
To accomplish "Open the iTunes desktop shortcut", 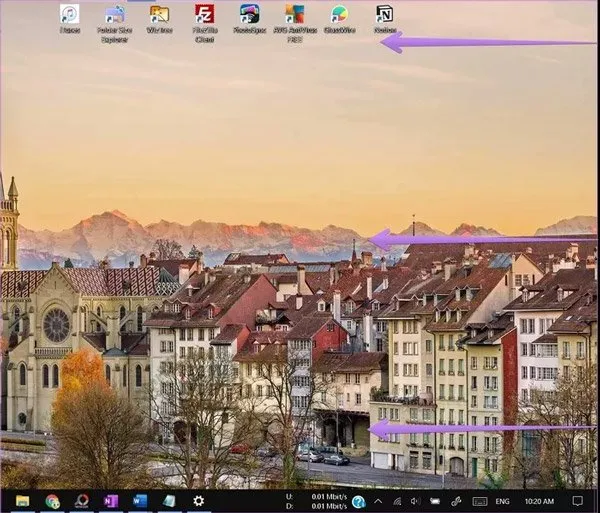I will (69, 15).
